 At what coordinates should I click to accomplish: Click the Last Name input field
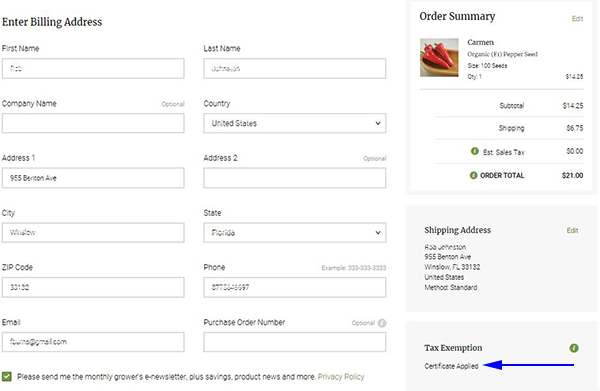point(295,68)
